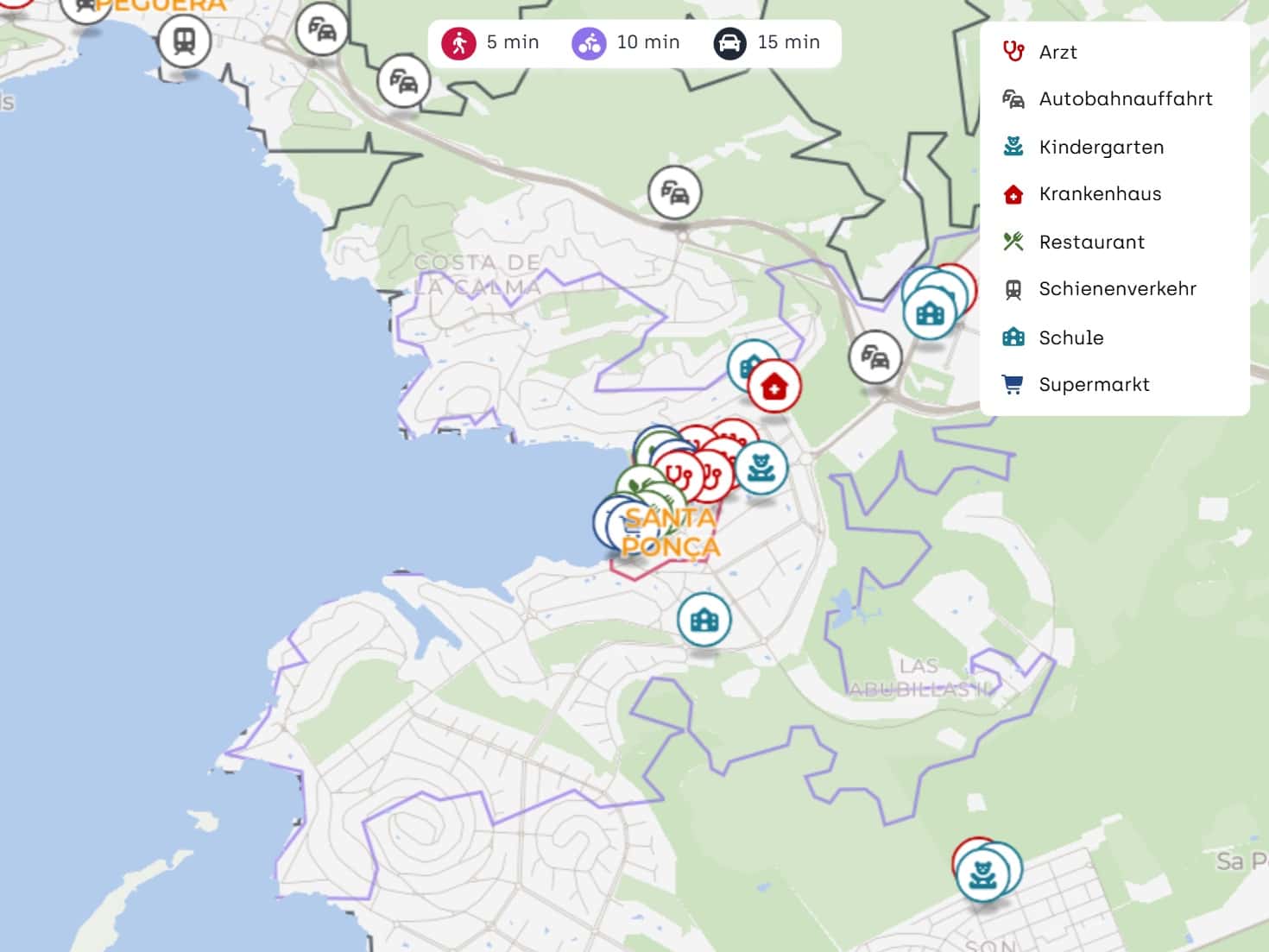The image size is (1269, 952).
Task: Select Autobahnauffahrt in the legend
Action: 1125,99
